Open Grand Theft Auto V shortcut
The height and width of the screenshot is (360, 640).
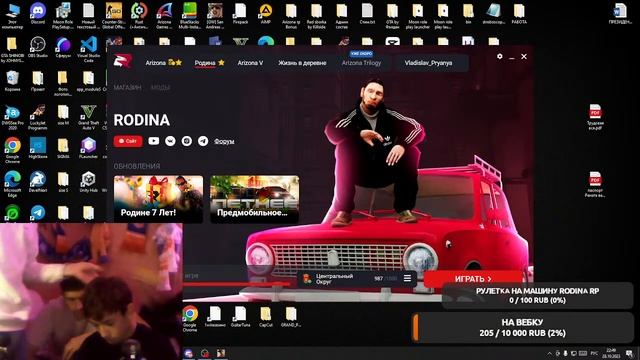[88, 117]
